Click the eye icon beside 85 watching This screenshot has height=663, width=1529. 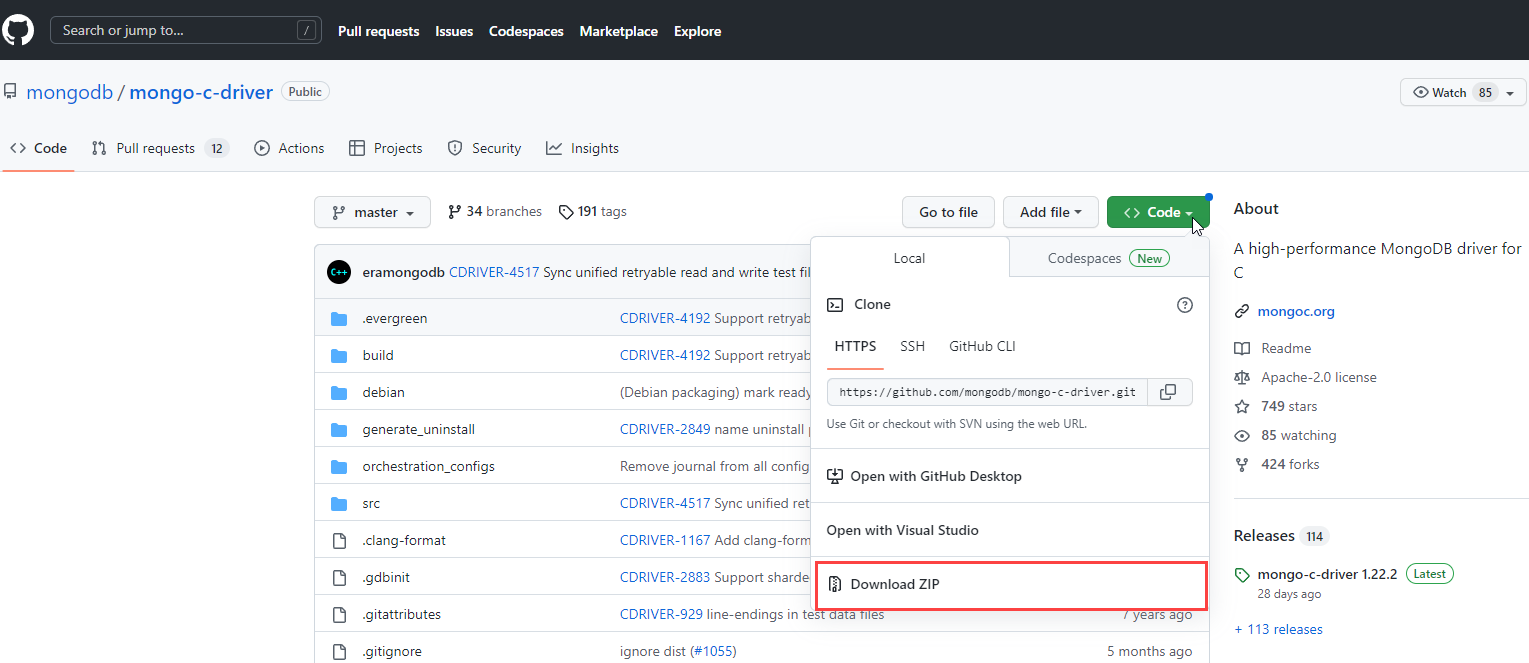(x=1242, y=436)
